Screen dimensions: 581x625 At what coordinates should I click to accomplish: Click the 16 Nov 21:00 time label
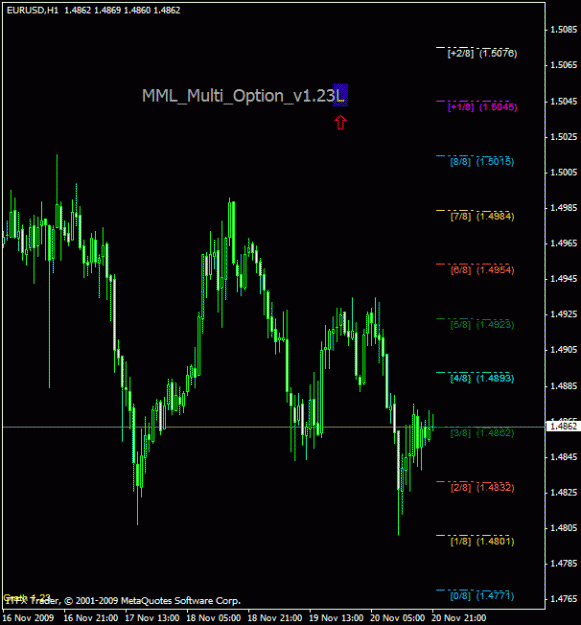click(91, 618)
